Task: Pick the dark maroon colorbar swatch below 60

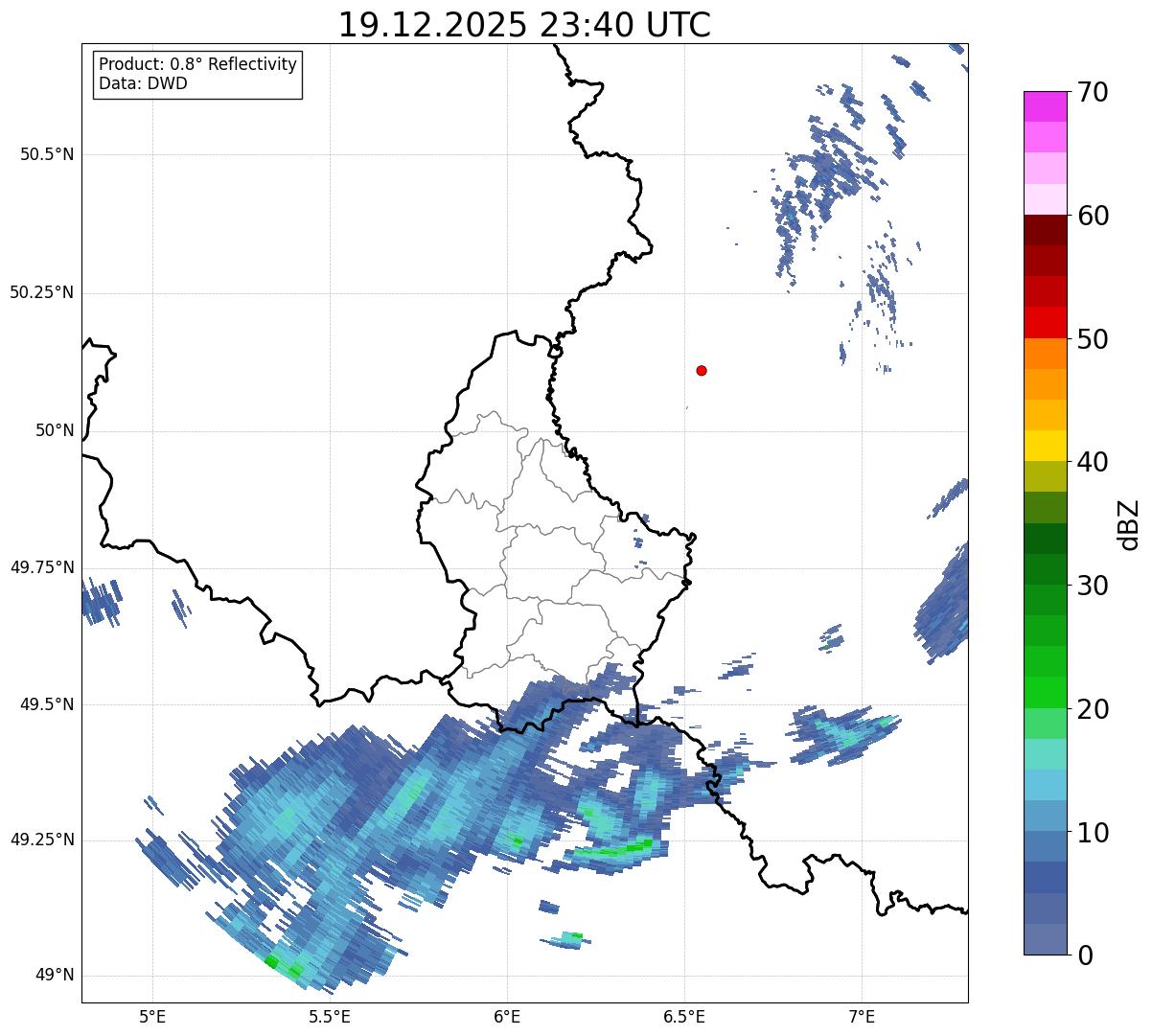Action: click(x=1046, y=230)
